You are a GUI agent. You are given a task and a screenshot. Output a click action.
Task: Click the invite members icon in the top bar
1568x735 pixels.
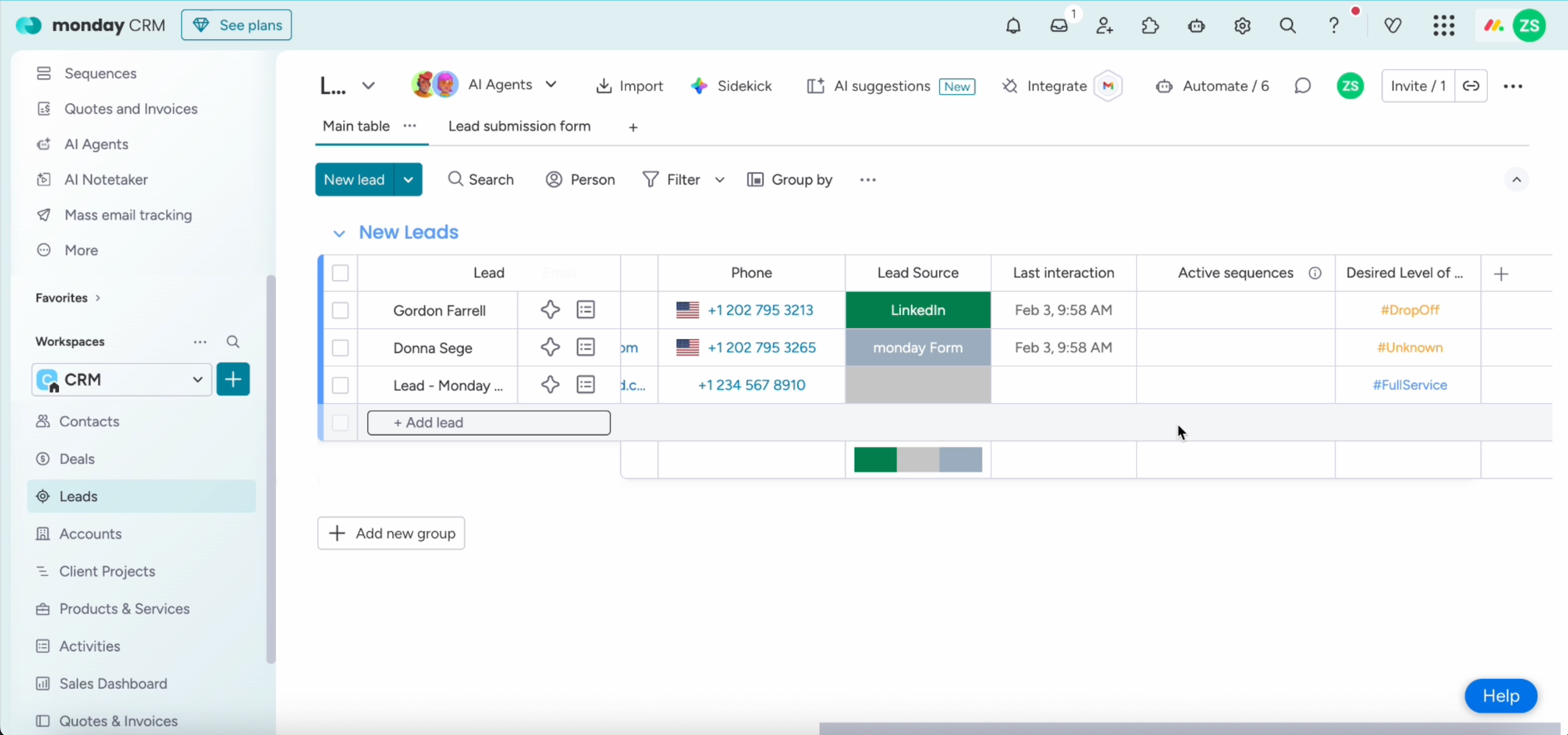1105,25
